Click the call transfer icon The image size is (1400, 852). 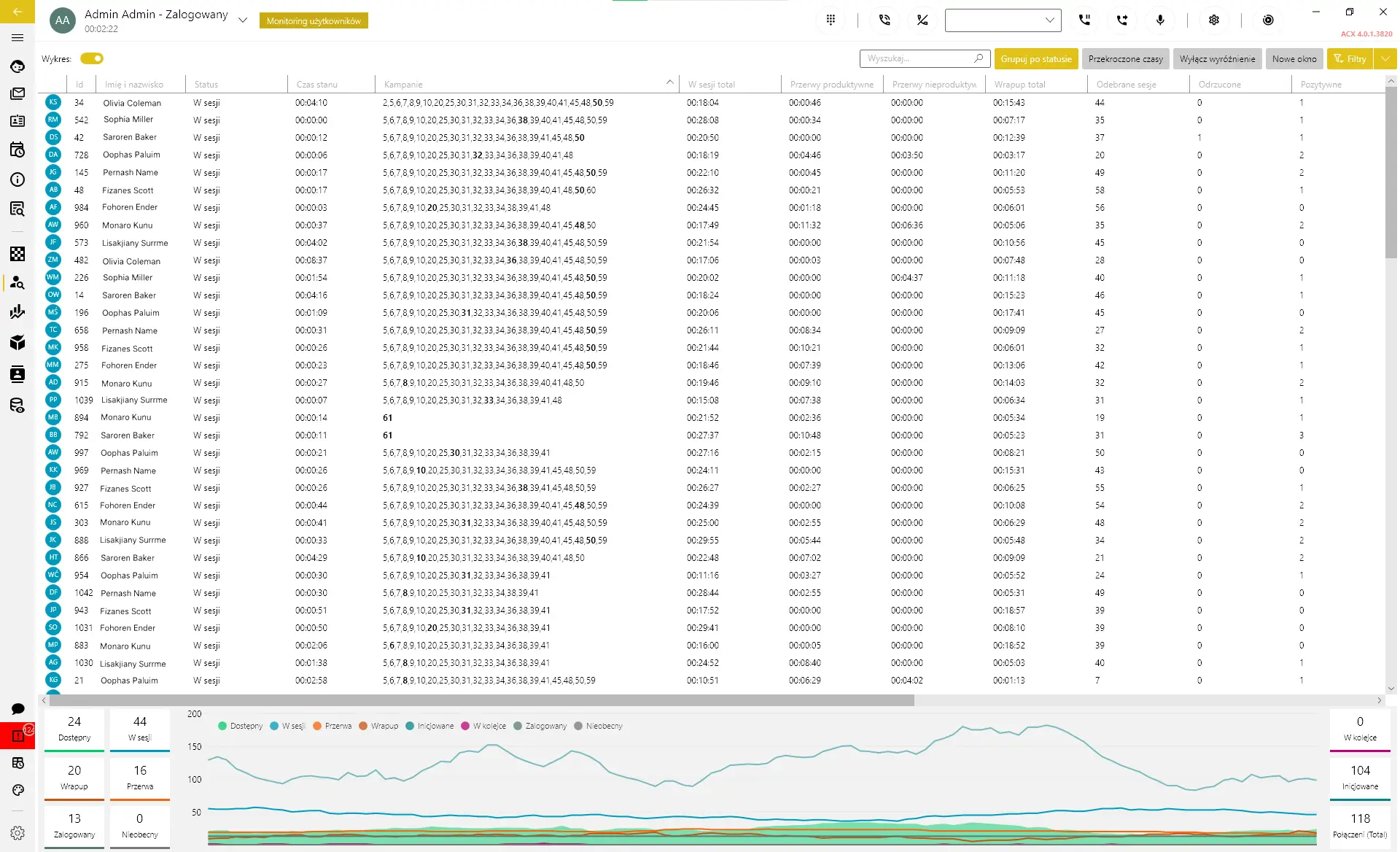pyautogui.click(x=1122, y=20)
